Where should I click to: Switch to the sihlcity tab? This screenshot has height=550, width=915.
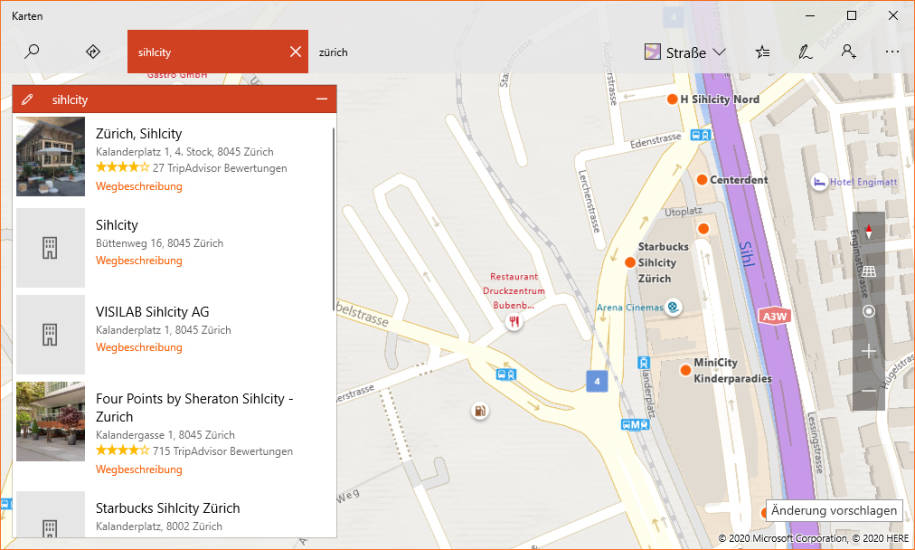(x=217, y=51)
